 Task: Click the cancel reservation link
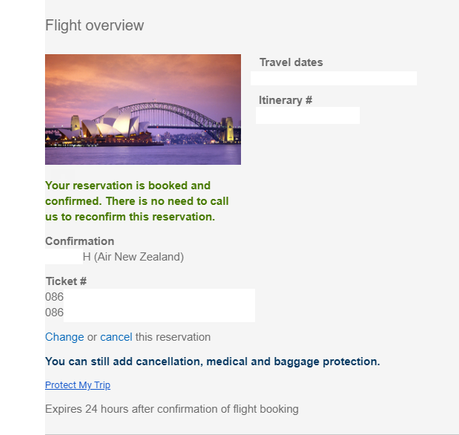pos(116,337)
